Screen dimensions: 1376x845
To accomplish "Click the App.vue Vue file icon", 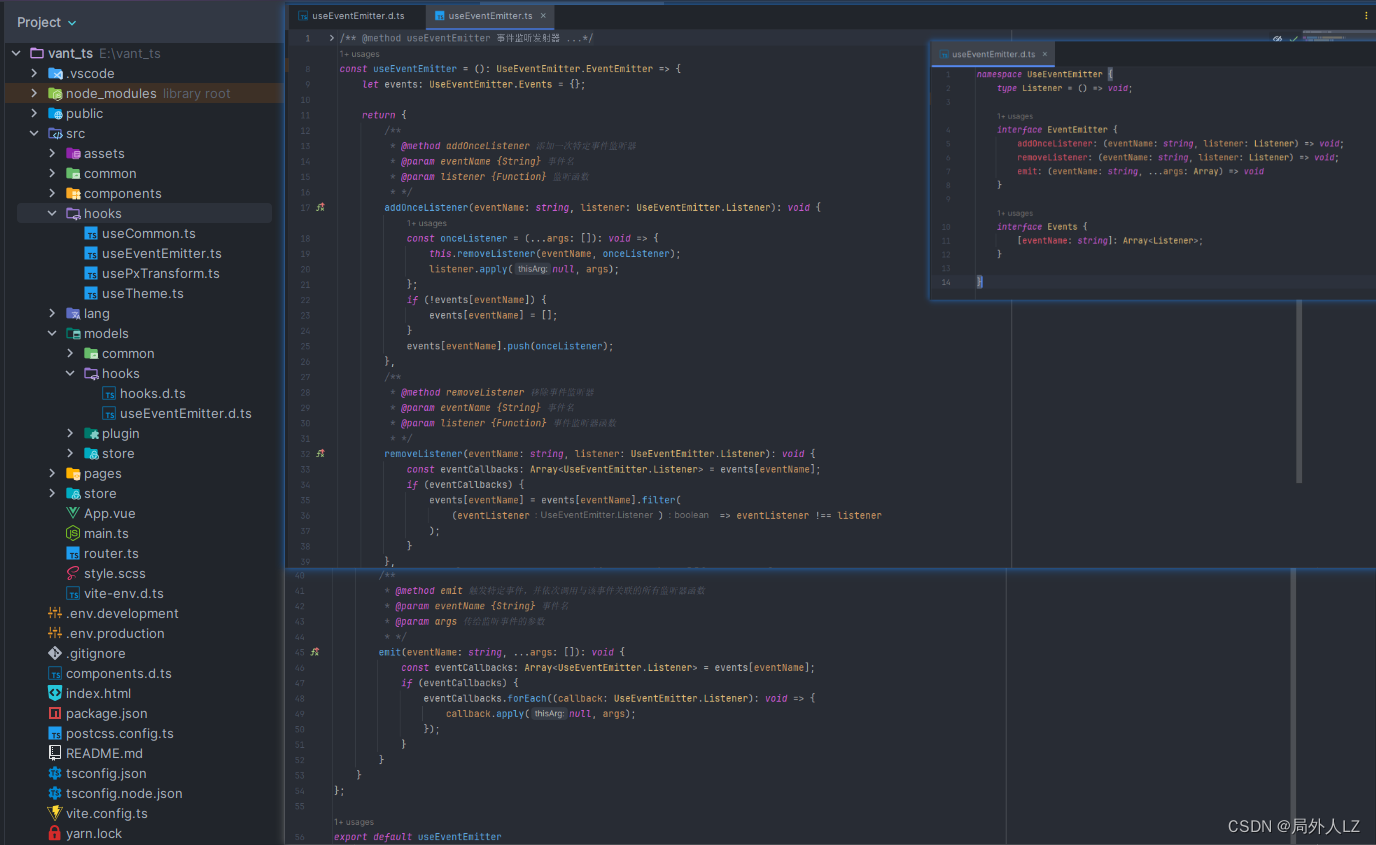I will (73, 513).
